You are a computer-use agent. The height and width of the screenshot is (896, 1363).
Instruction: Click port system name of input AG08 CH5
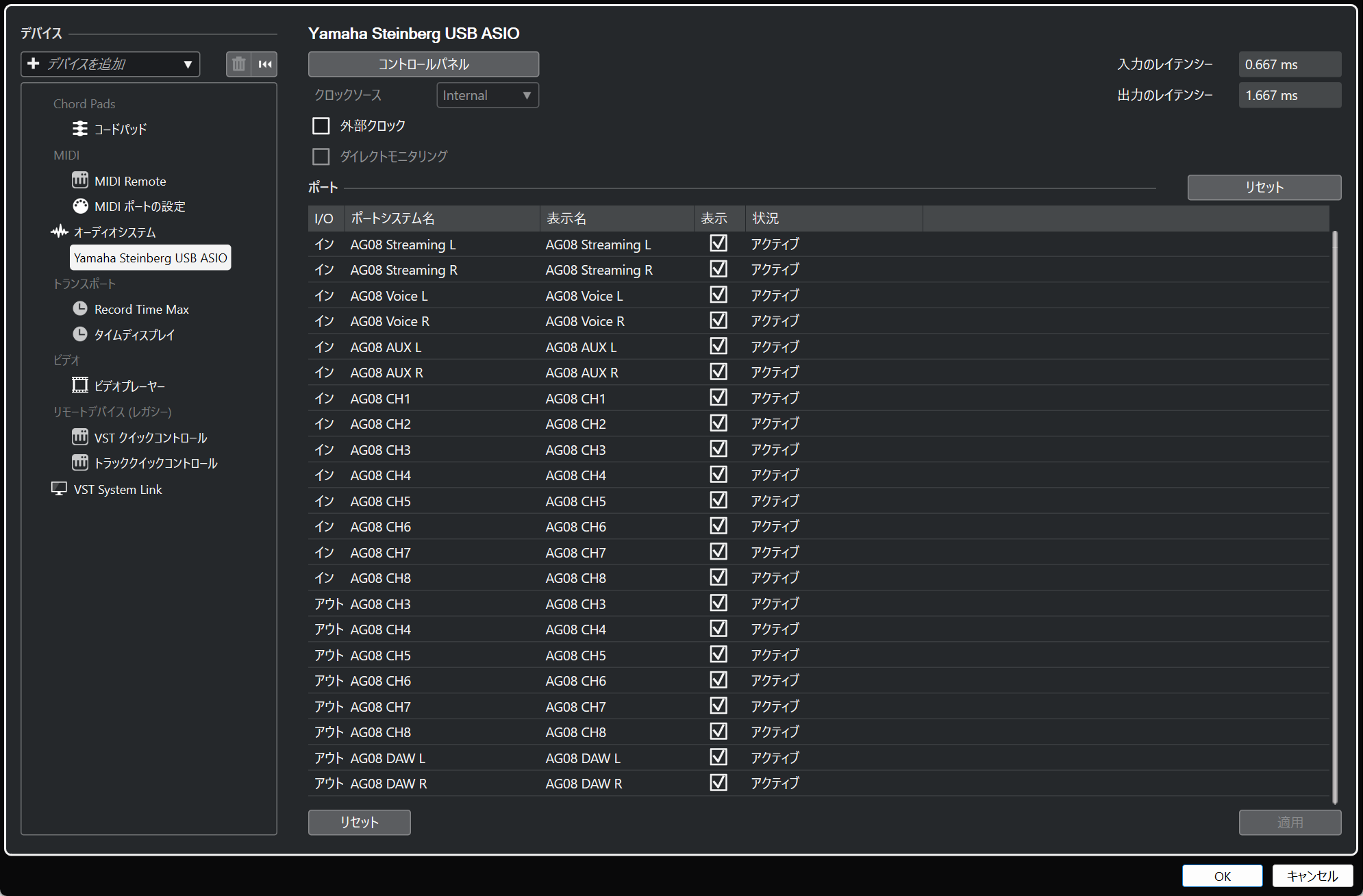(380, 501)
